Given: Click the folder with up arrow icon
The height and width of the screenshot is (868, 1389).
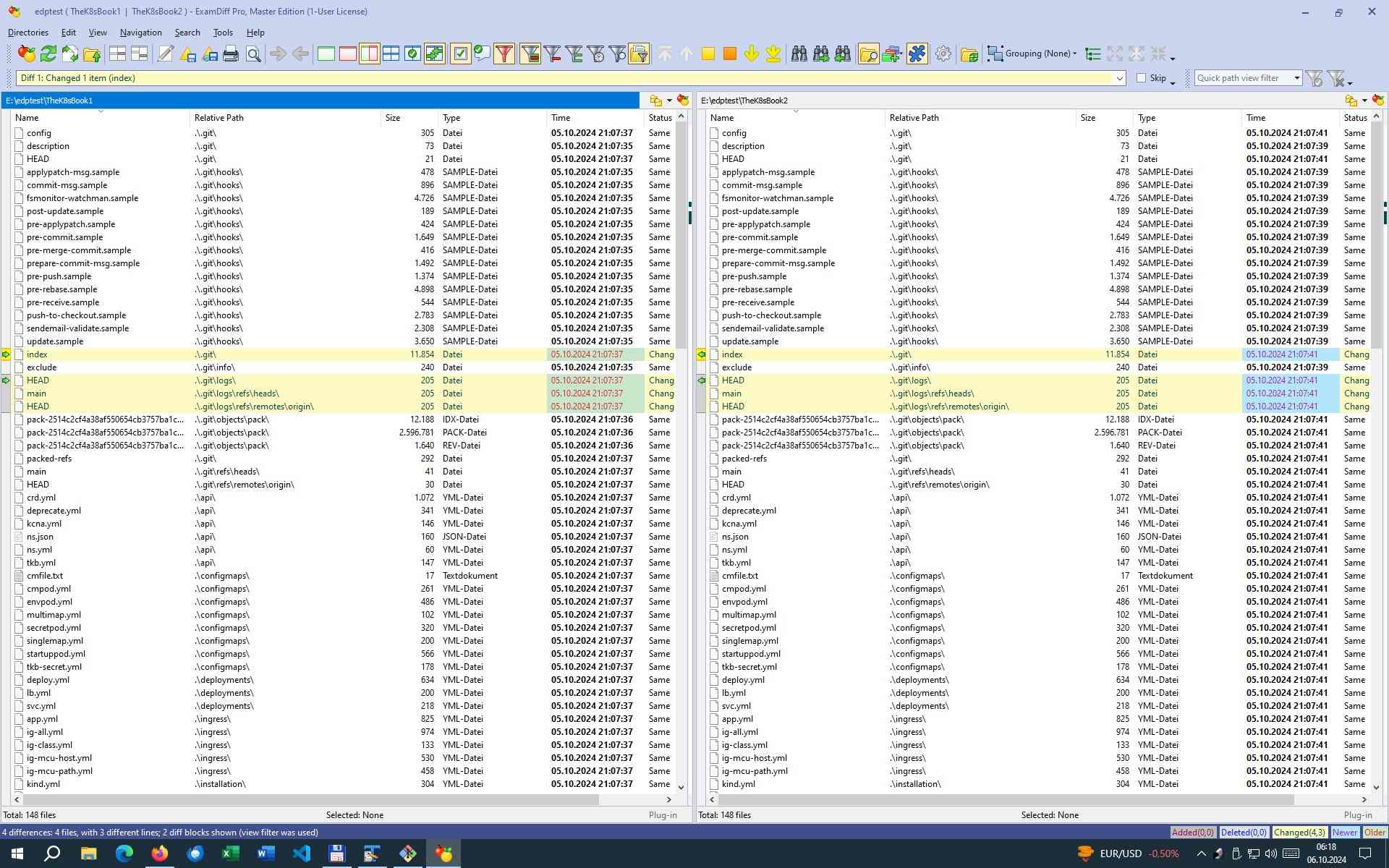Looking at the screenshot, I should [92, 54].
